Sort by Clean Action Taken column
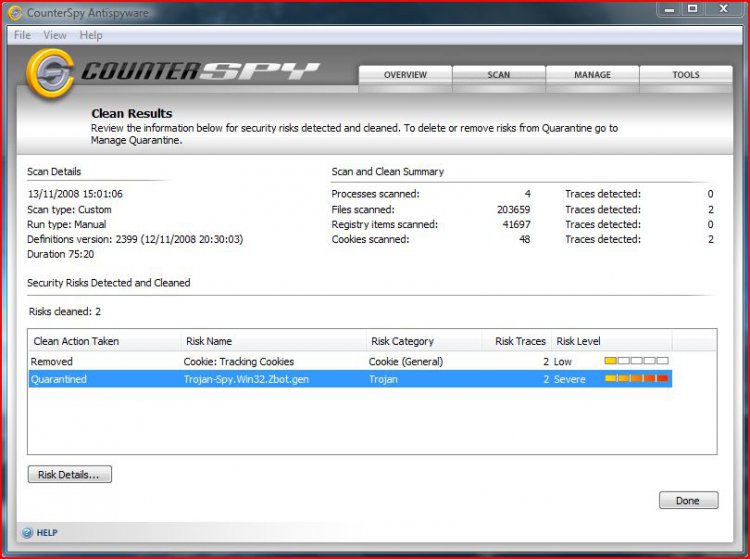The height and width of the screenshot is (559, 750). tap(104, 341)
